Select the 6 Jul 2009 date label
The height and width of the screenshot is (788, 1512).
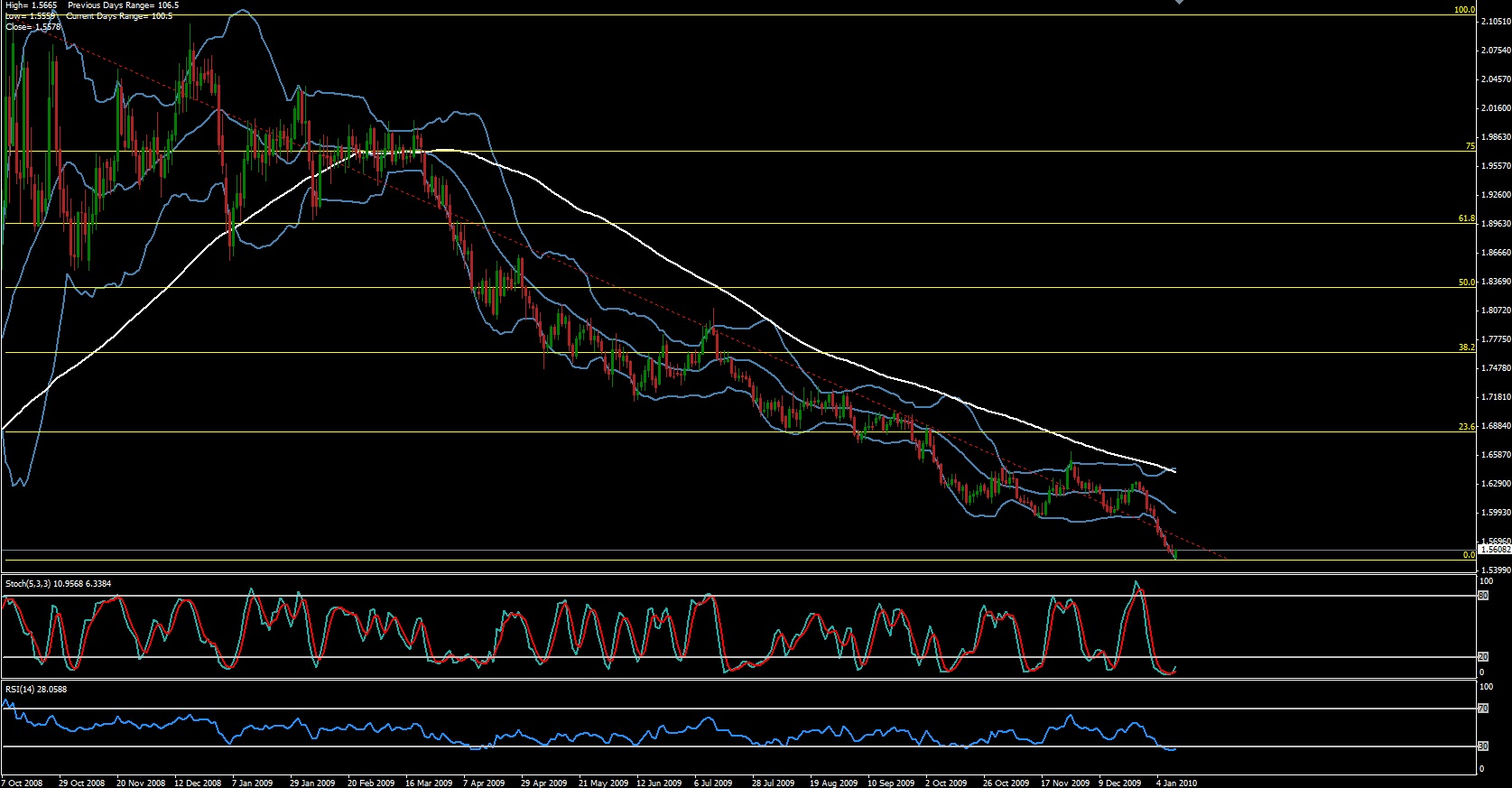(712, 783)
